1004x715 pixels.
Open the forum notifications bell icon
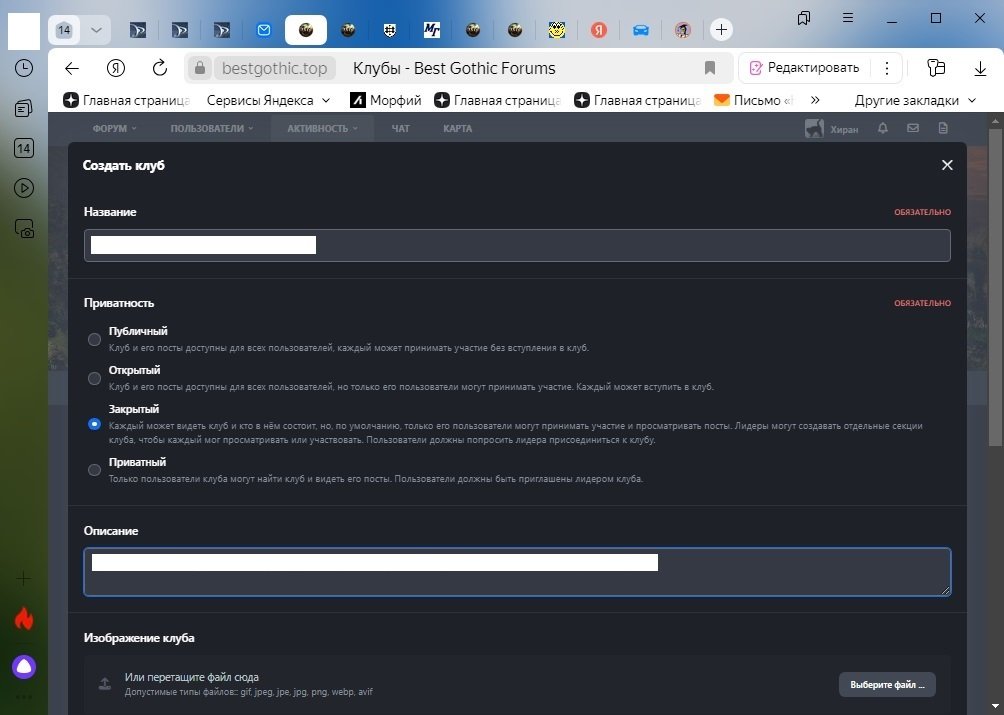point(882,129)
